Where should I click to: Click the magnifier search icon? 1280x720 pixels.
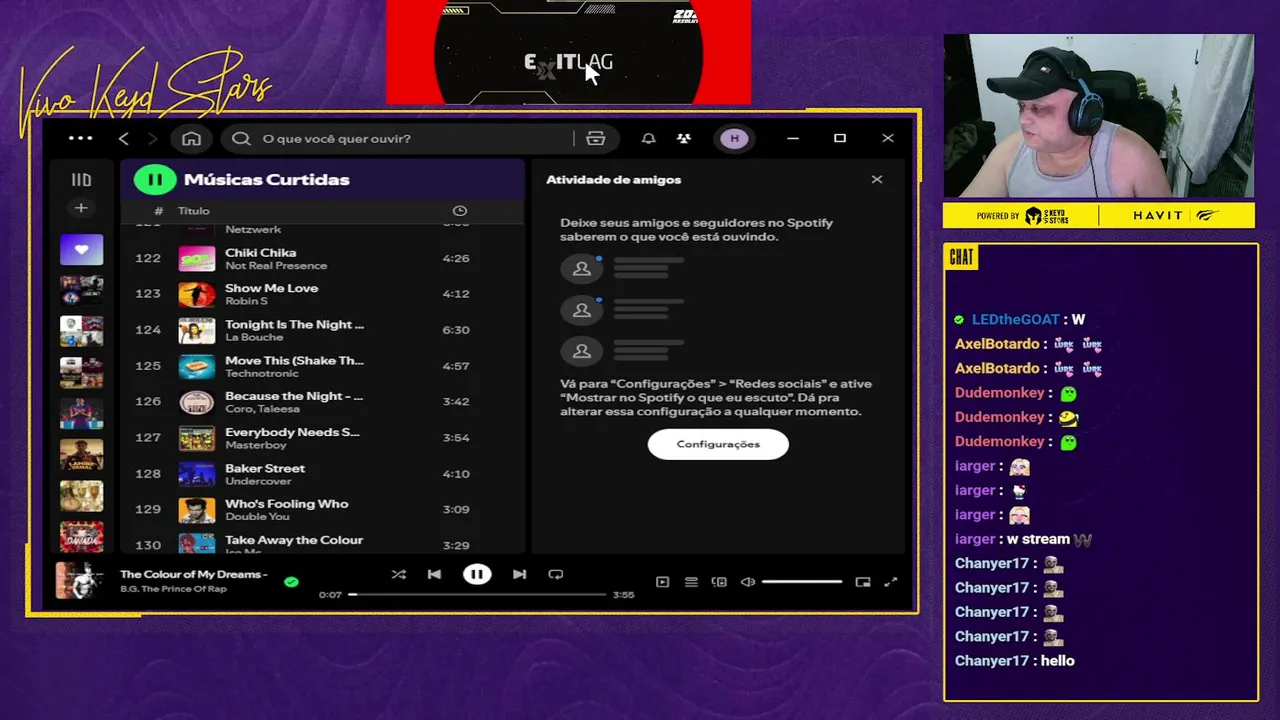[x=241, y=139]
